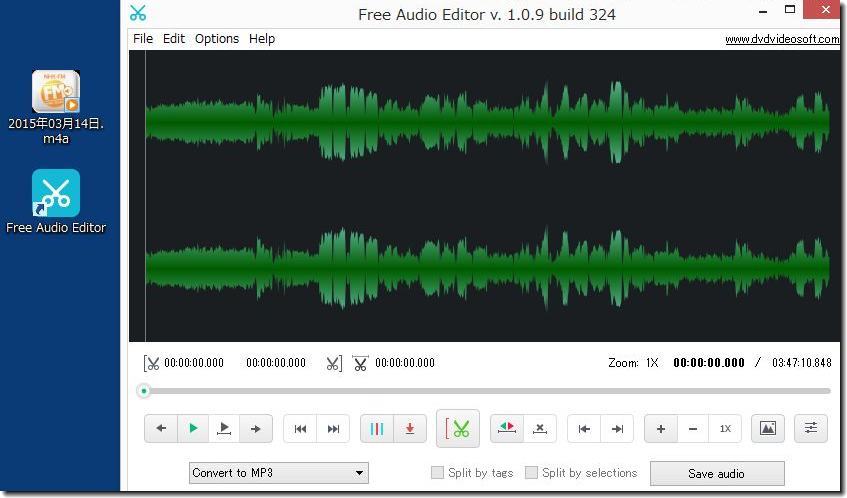Click the large green scissors cut button
Screen dimensions: 847x498
458,429
